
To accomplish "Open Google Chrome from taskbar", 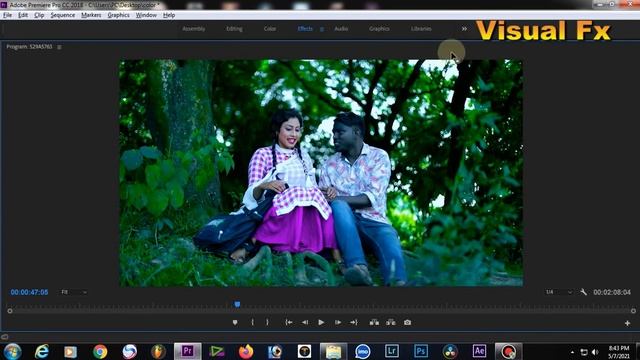I will pyautogui.click(x=100, y=351).
